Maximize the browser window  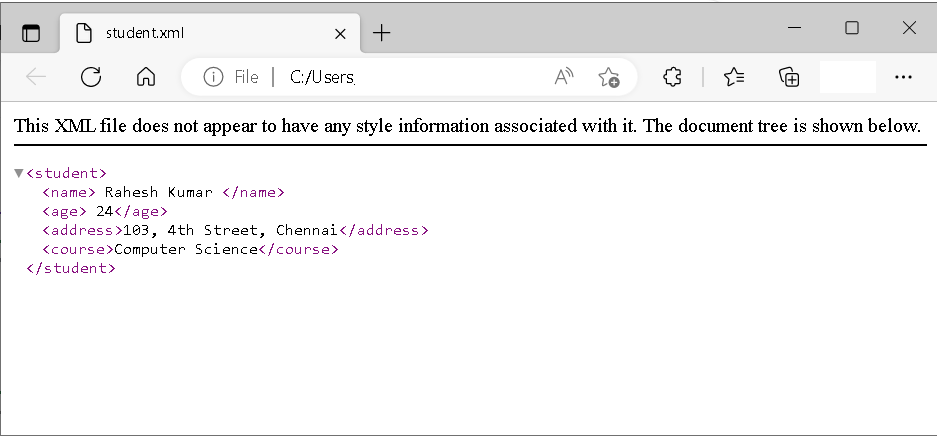pos(852,27)
